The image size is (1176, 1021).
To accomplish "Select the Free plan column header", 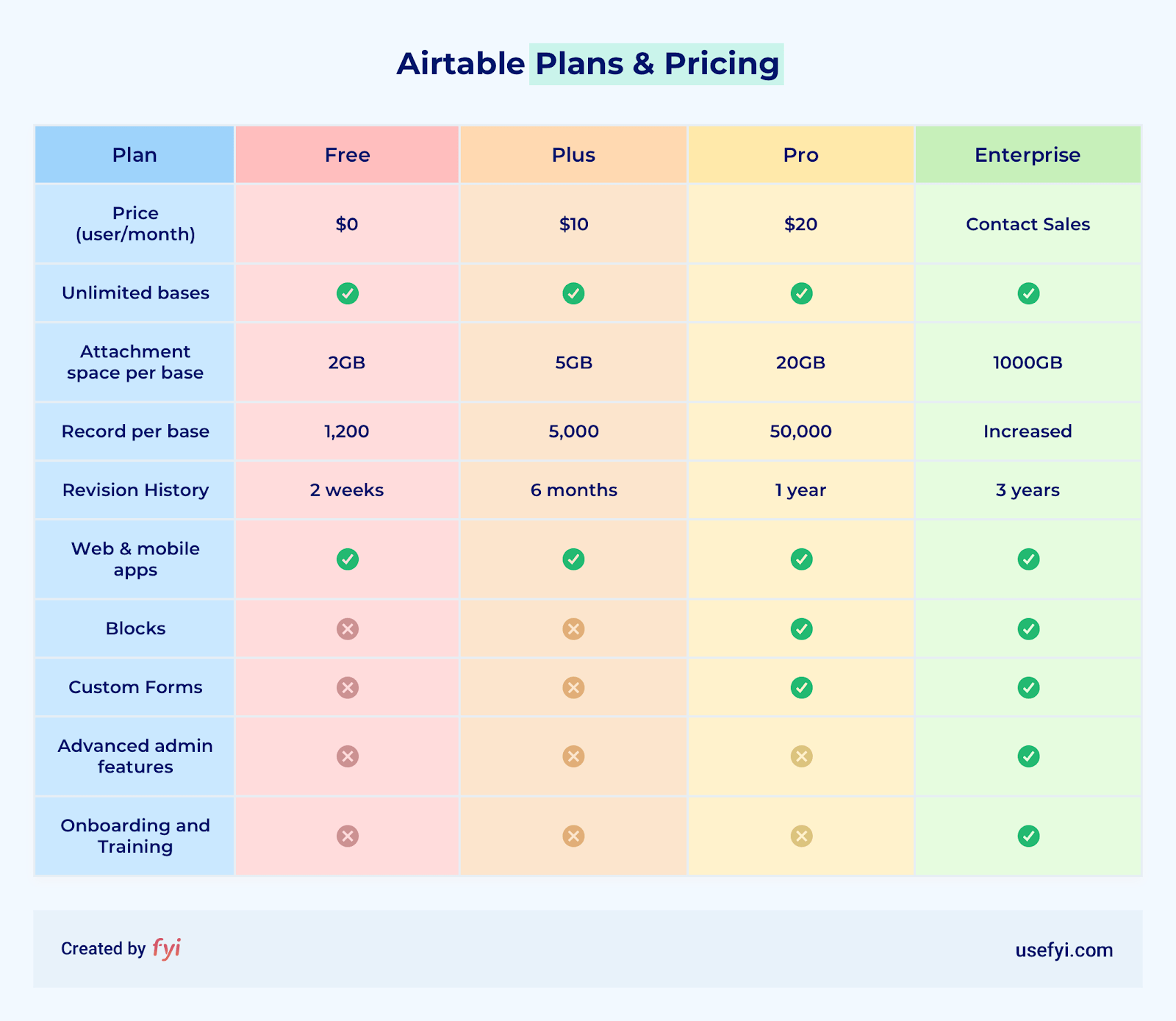I will 347,155.
